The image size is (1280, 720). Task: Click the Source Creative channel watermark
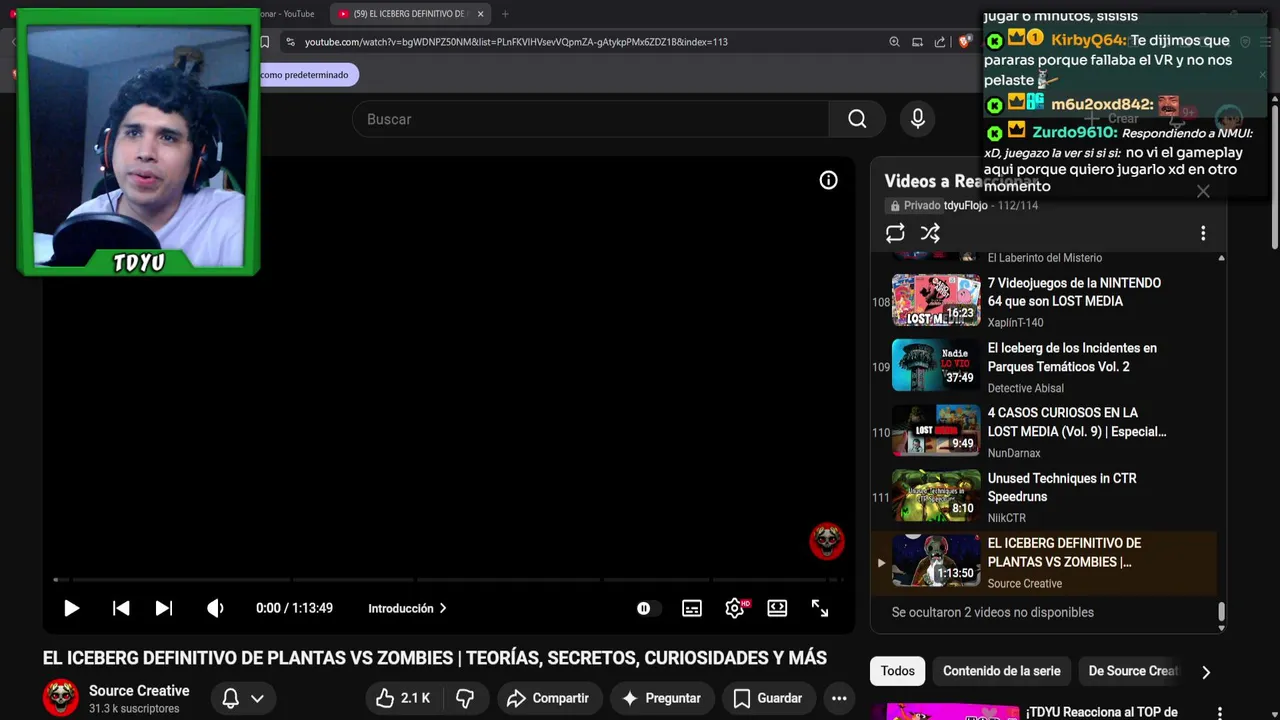(x=827, y=542)
